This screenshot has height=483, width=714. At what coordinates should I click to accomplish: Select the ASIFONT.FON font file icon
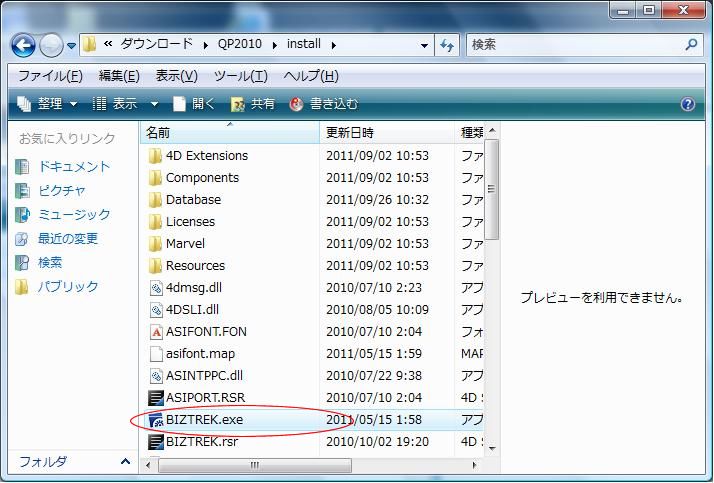coord(156,332)
